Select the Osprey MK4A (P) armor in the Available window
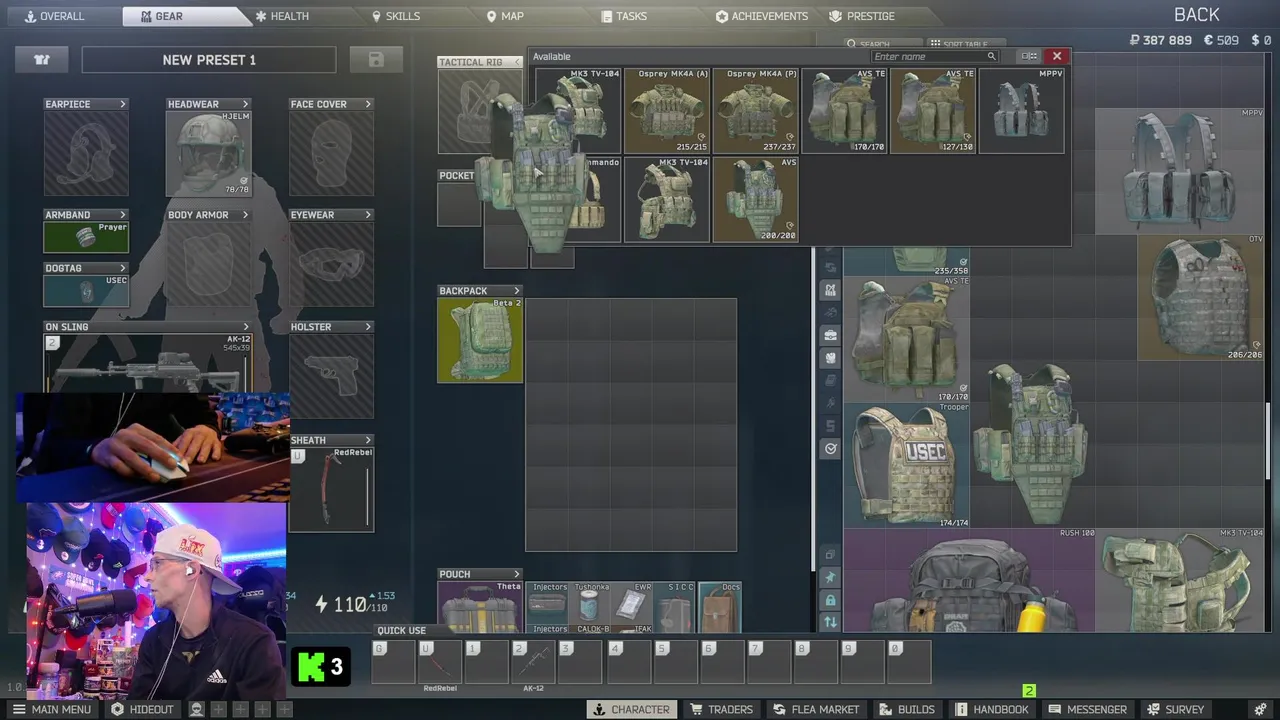Screen dimensions: 1280x720 click(756, 111)
